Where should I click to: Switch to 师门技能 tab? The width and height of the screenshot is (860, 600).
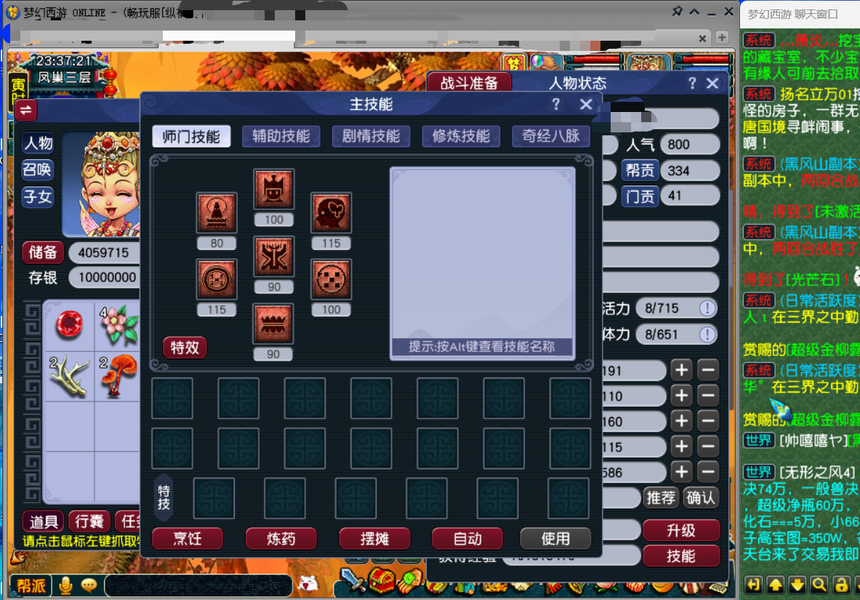click(191, 137)
